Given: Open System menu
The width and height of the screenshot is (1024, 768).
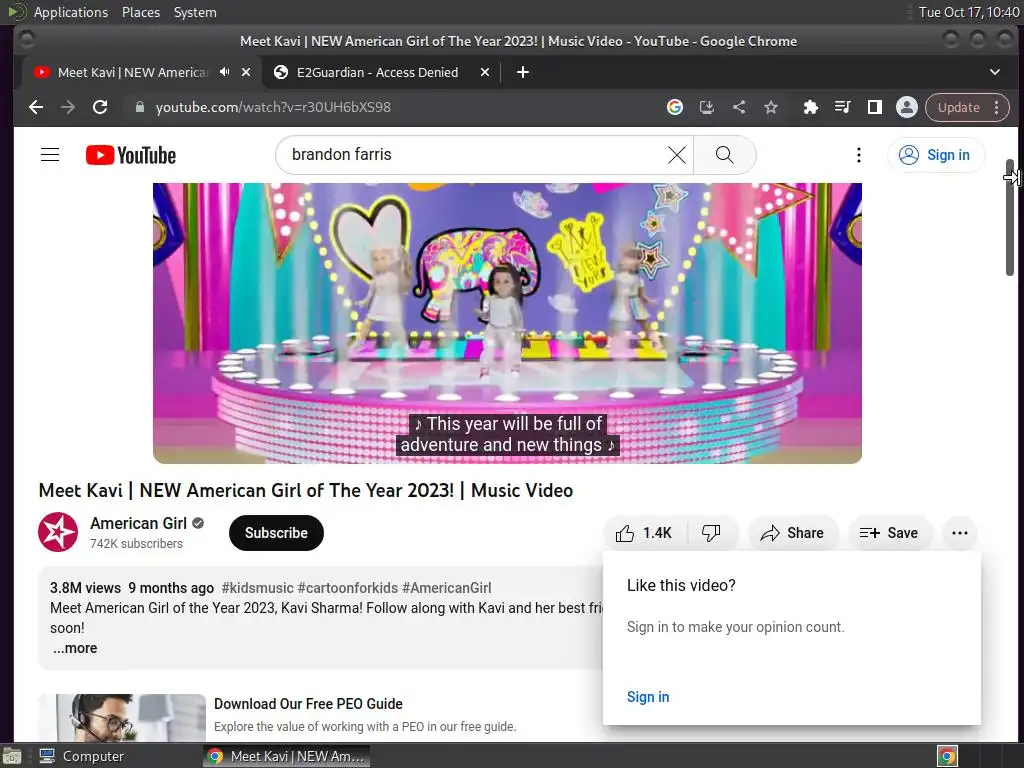Looking at the screenshot, I should [x=195, y=12].
